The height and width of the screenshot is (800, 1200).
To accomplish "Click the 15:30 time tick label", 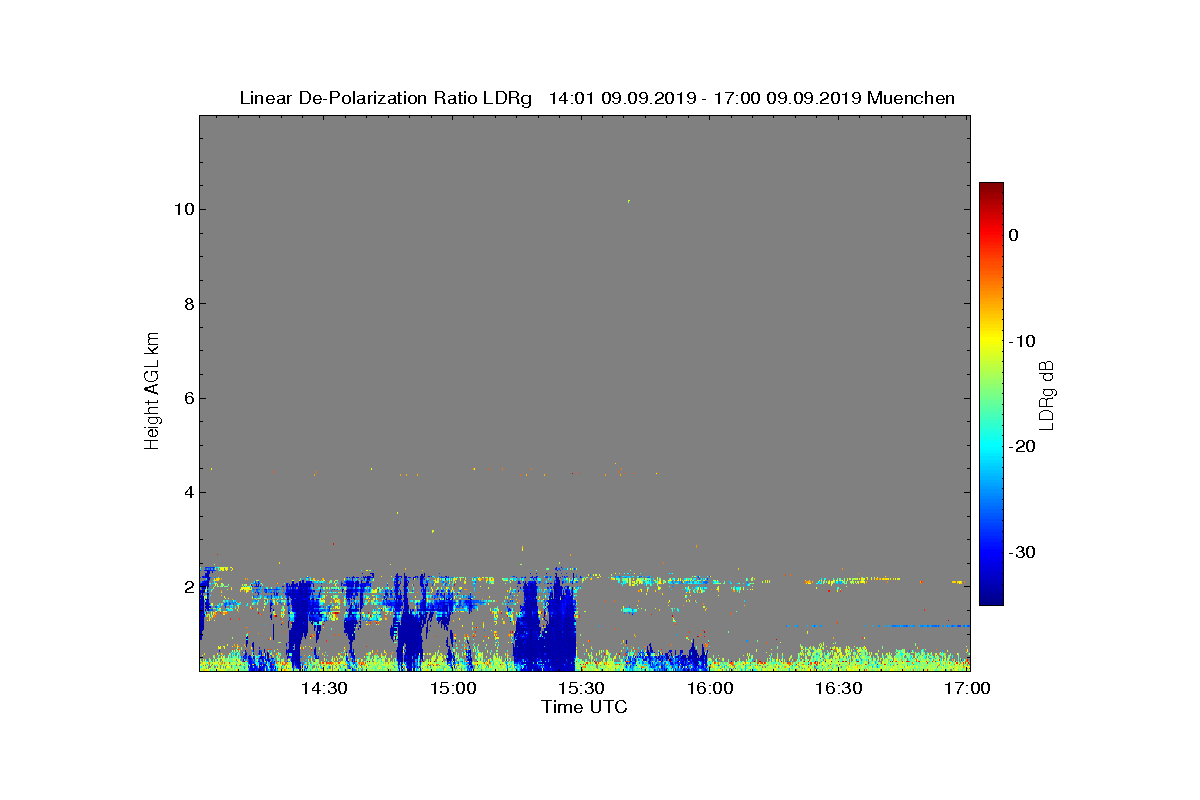I will pyautogui.click(x=581, y=688).
